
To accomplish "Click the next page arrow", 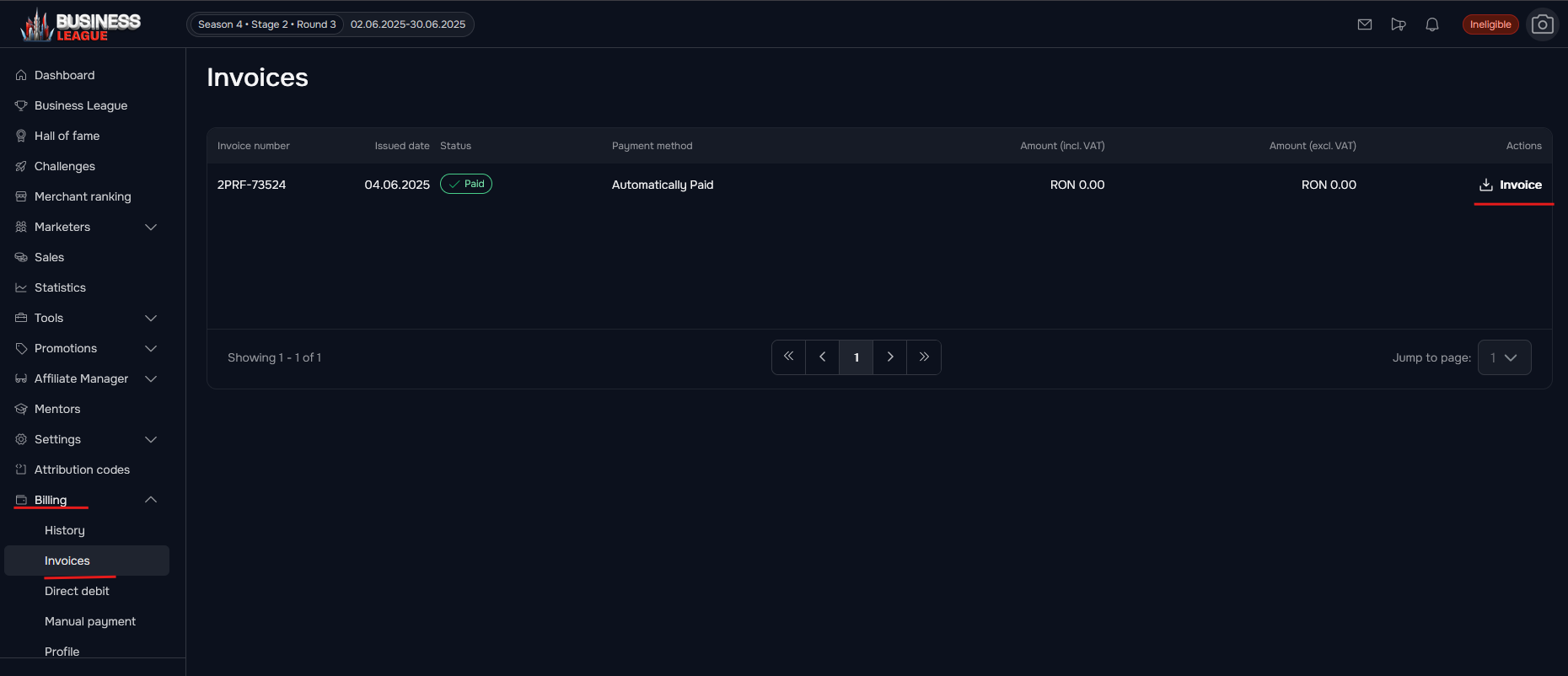I will click(890, 357).
